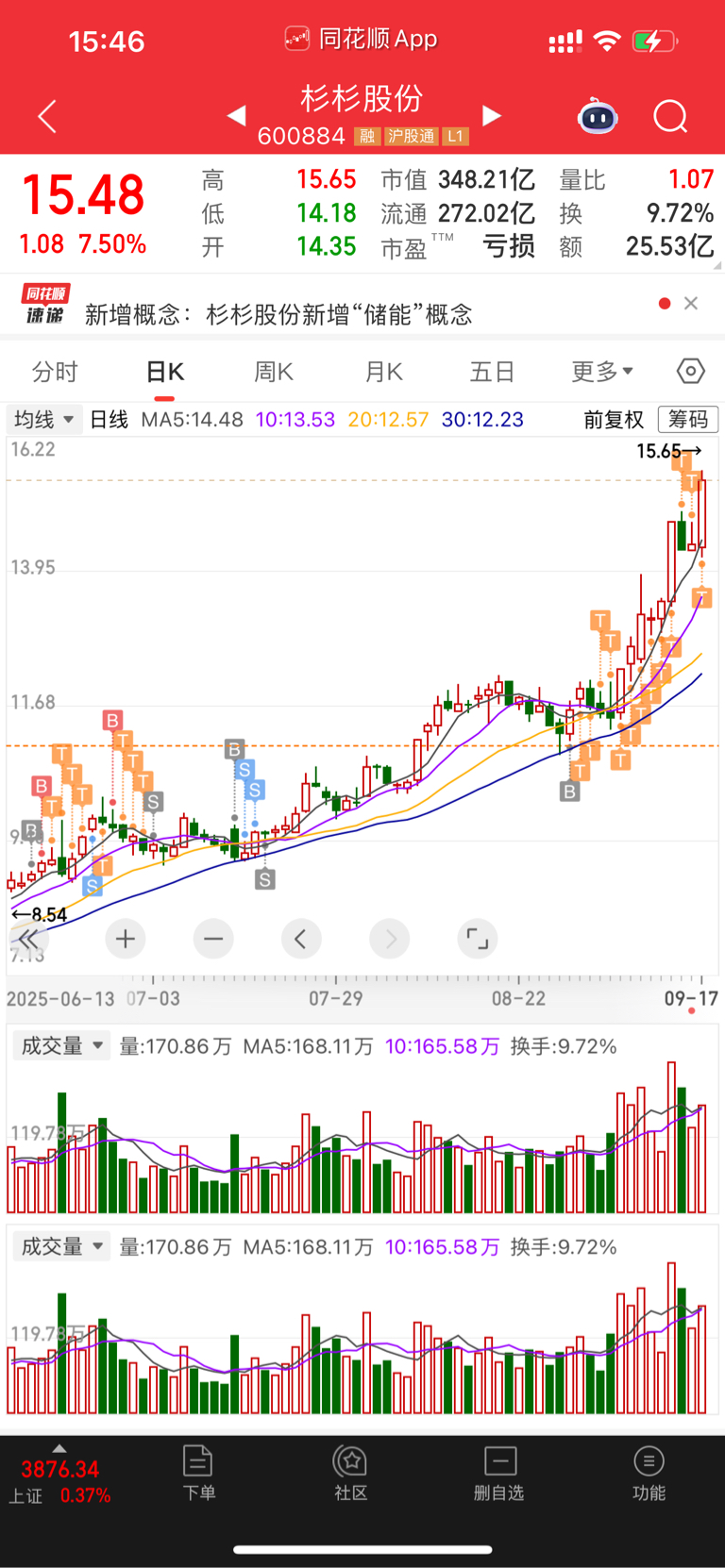725x1568 pixels.
Task: Open the 更多 dropdown
Action: (602, 372)
